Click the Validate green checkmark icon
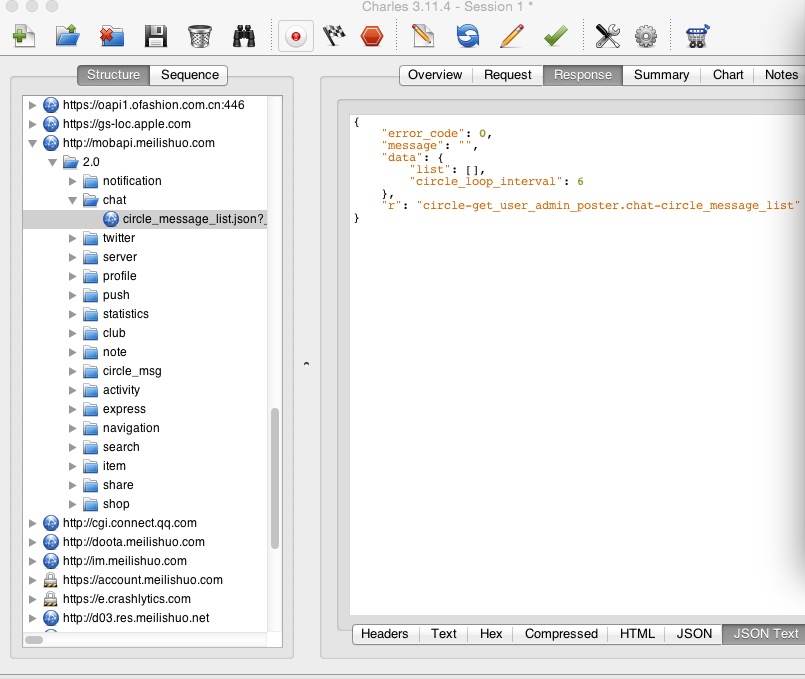The width and height of the screenshot is (805, 679). (x=556, y=36)
